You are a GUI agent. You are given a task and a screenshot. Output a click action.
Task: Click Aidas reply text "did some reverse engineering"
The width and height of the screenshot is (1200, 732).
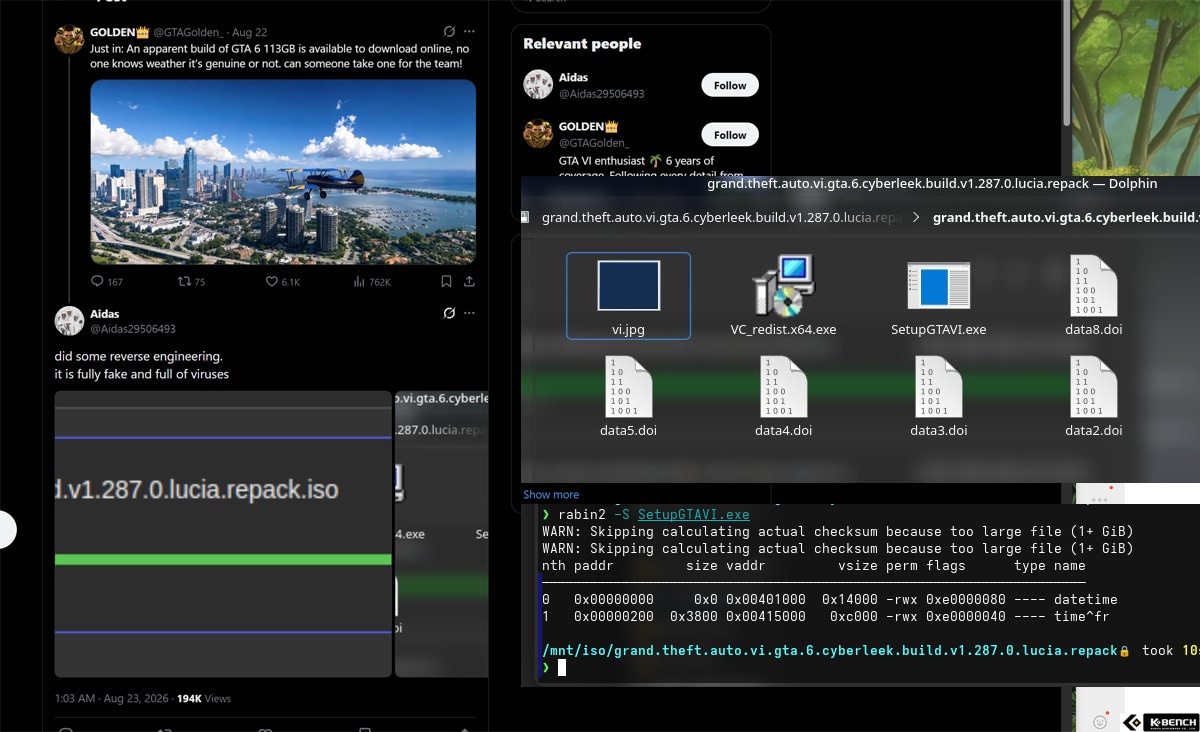(x=139, y=357)
